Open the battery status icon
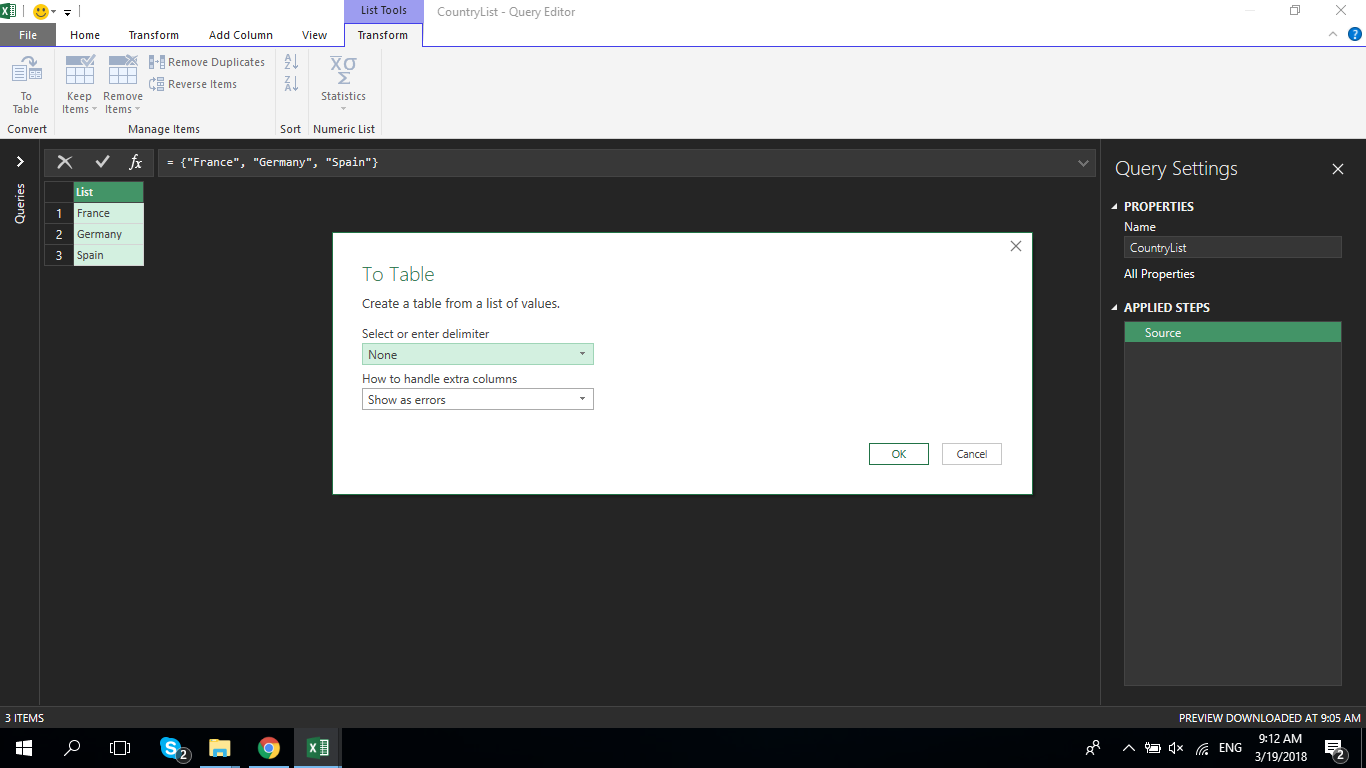This screenshot has width=1366, height=768. coord(1152,748)
